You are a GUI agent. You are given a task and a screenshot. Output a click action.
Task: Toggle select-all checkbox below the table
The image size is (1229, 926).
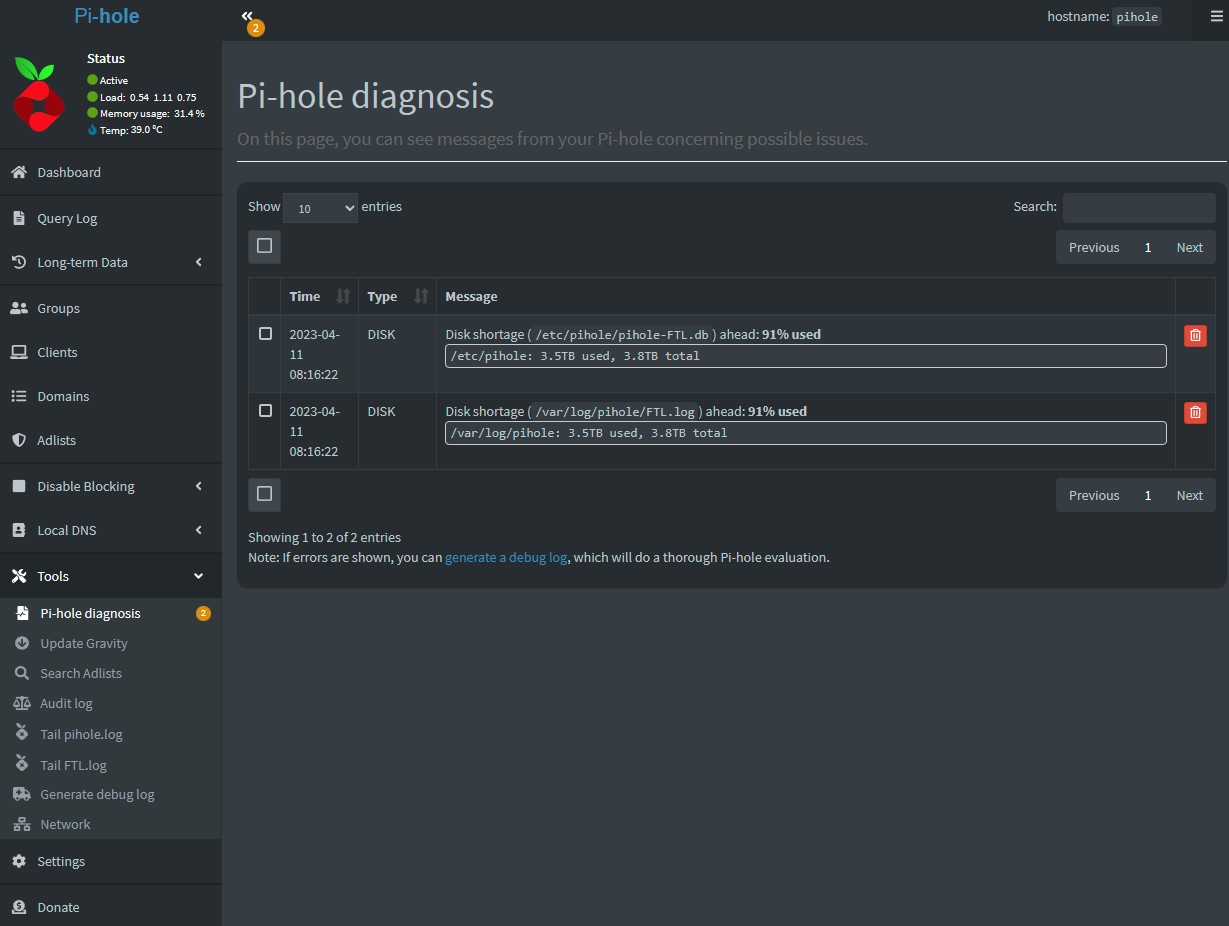[264, 494]
